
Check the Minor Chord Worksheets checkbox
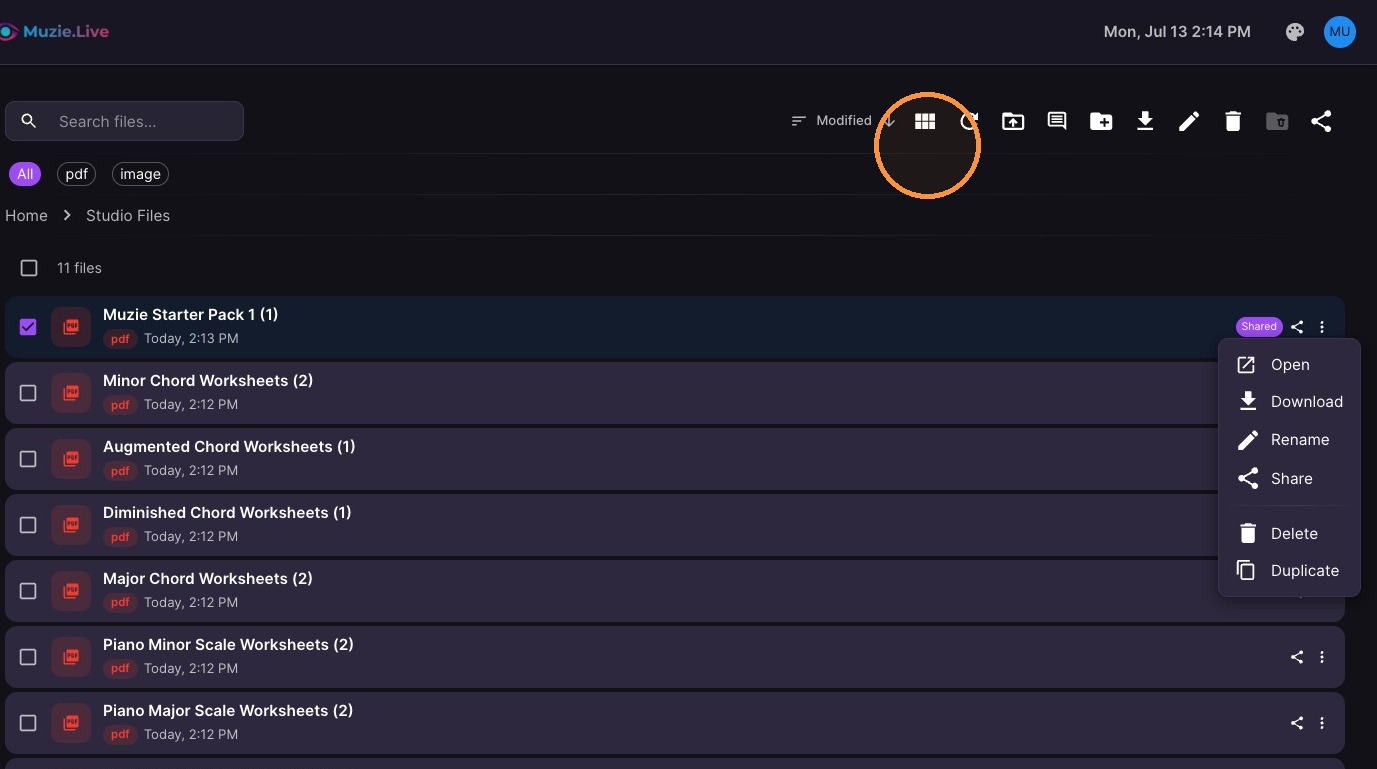coord(28,393)
